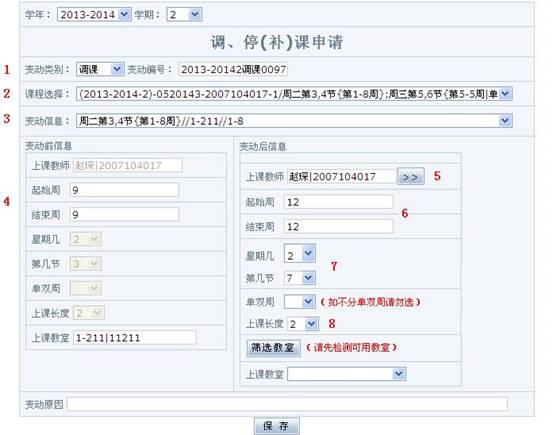Open the 学期 semester dropdown
Viewport: 553px width, 435px height.
pyautogui.click(x=184, y=14)
